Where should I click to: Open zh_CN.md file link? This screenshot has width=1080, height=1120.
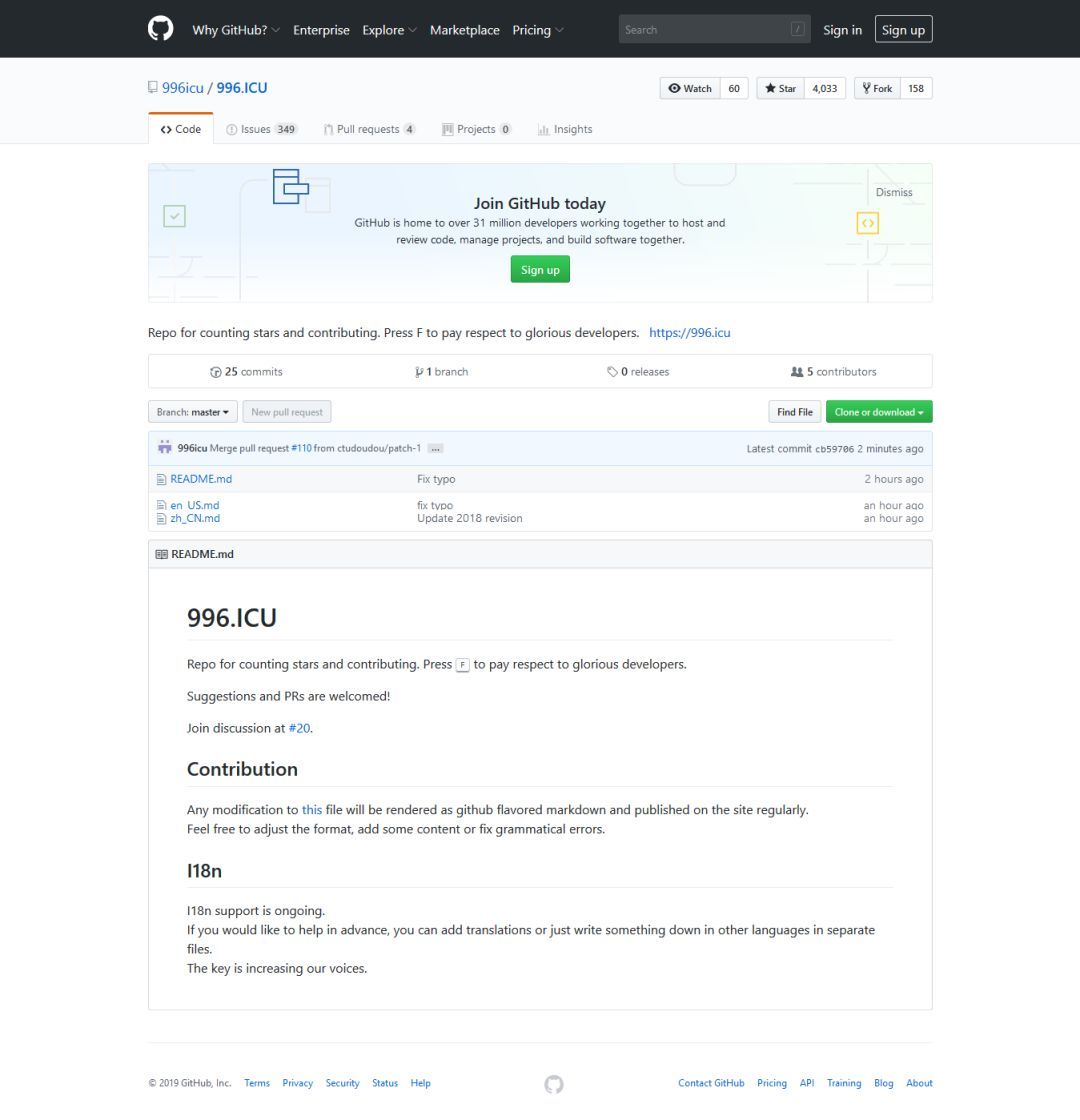click(x=195, y=519)
